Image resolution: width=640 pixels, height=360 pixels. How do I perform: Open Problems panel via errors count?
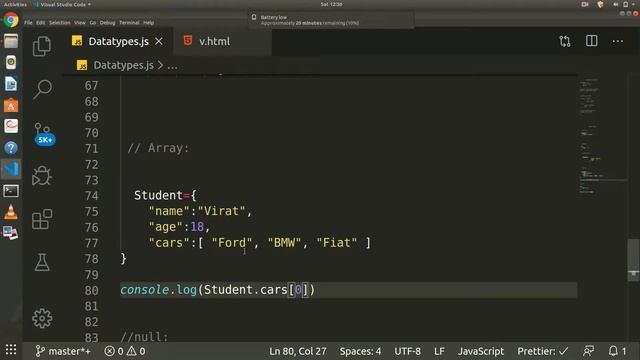click(114, 351)
